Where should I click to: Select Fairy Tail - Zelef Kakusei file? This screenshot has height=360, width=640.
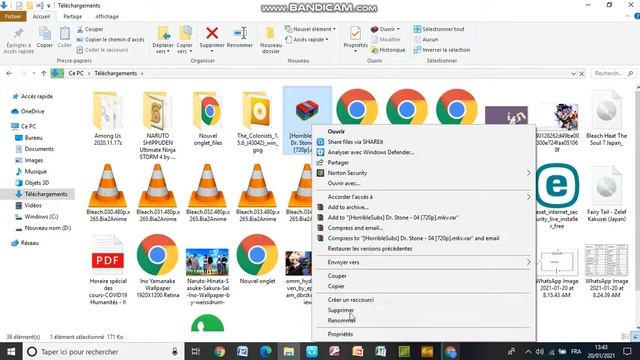coord(607,193)
